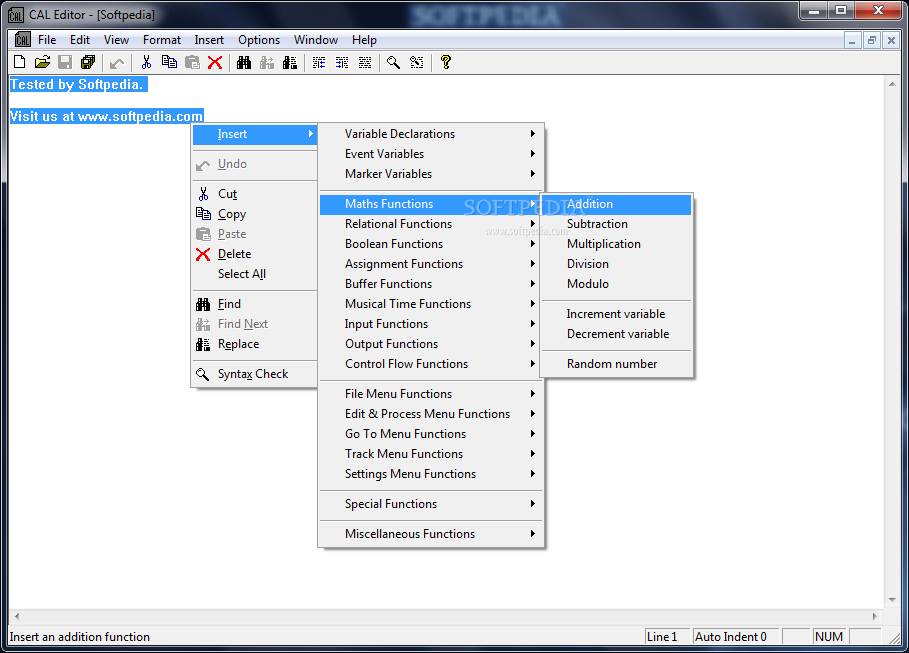This screenshot has width=909, height=653.
Task: Choose Find in the context menu
Action: (254, 304)
